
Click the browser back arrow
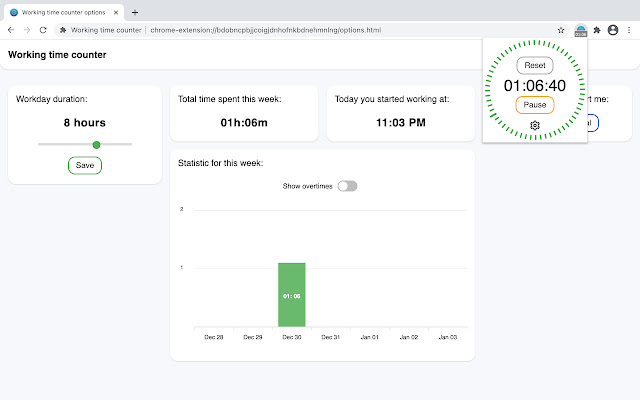click(x=11, y=30)
